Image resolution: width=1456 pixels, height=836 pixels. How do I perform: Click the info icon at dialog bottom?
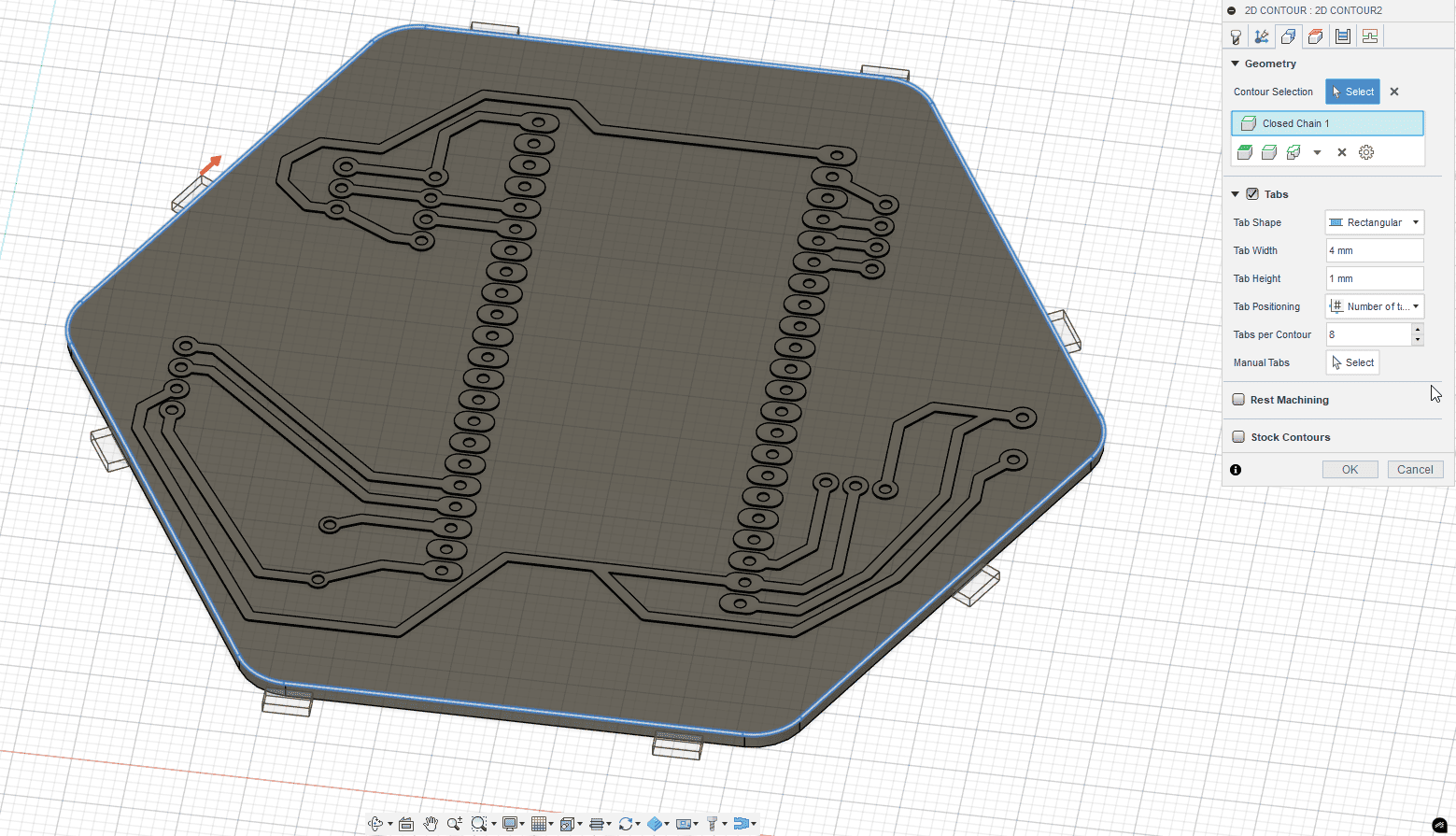(x=1236, y=470)
